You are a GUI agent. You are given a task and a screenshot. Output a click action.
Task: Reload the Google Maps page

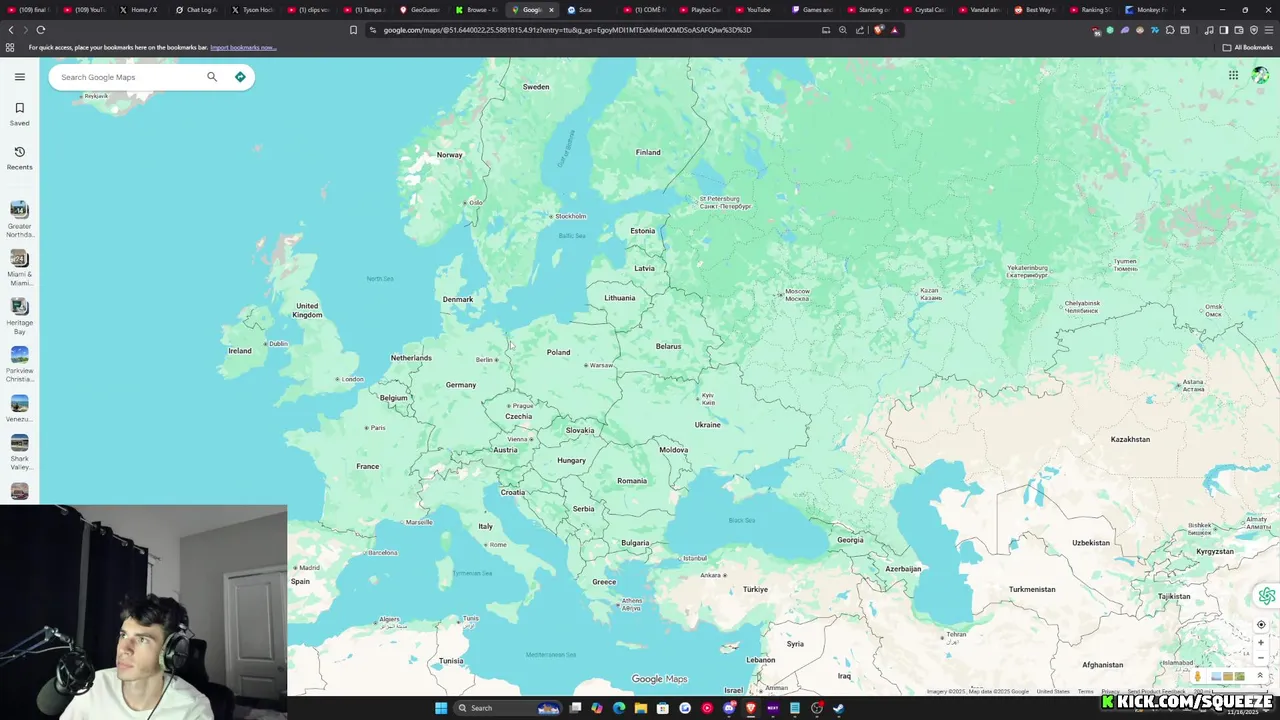click(x=41, y=30)
